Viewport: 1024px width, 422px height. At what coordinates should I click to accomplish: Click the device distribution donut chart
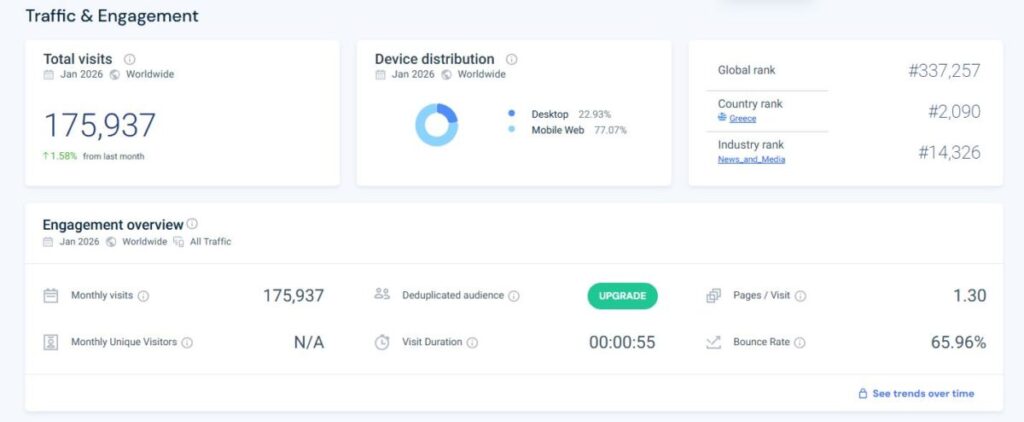pyautogui.click(x=436, y=125)
